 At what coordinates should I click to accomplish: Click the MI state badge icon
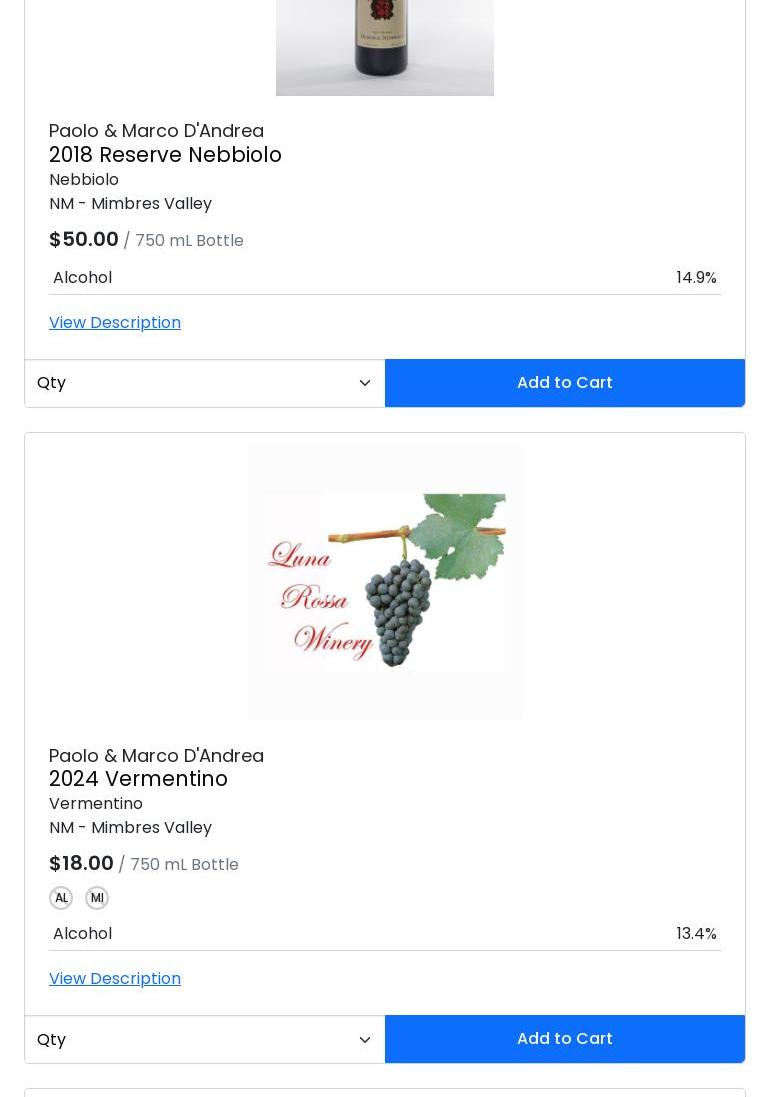click(97, 898)
